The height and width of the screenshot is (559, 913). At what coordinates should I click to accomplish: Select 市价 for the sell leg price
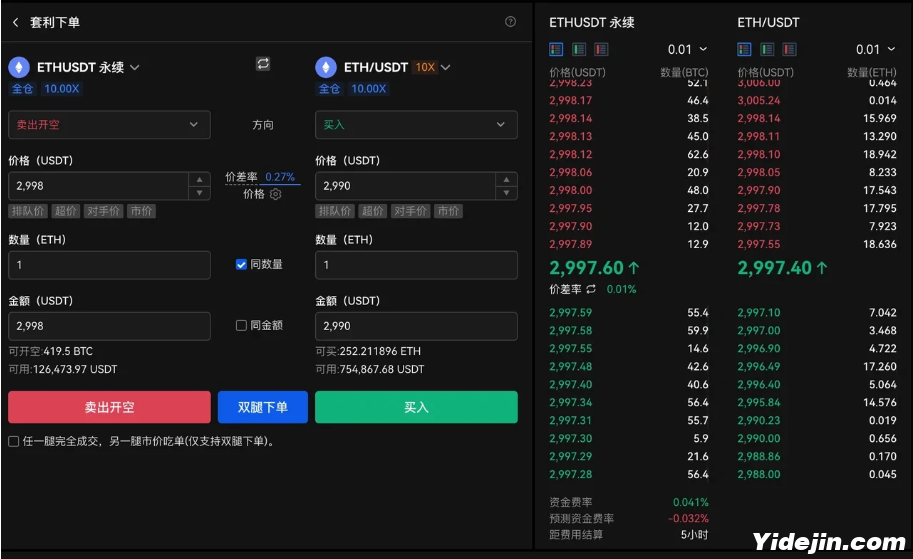tap(141, 211)
